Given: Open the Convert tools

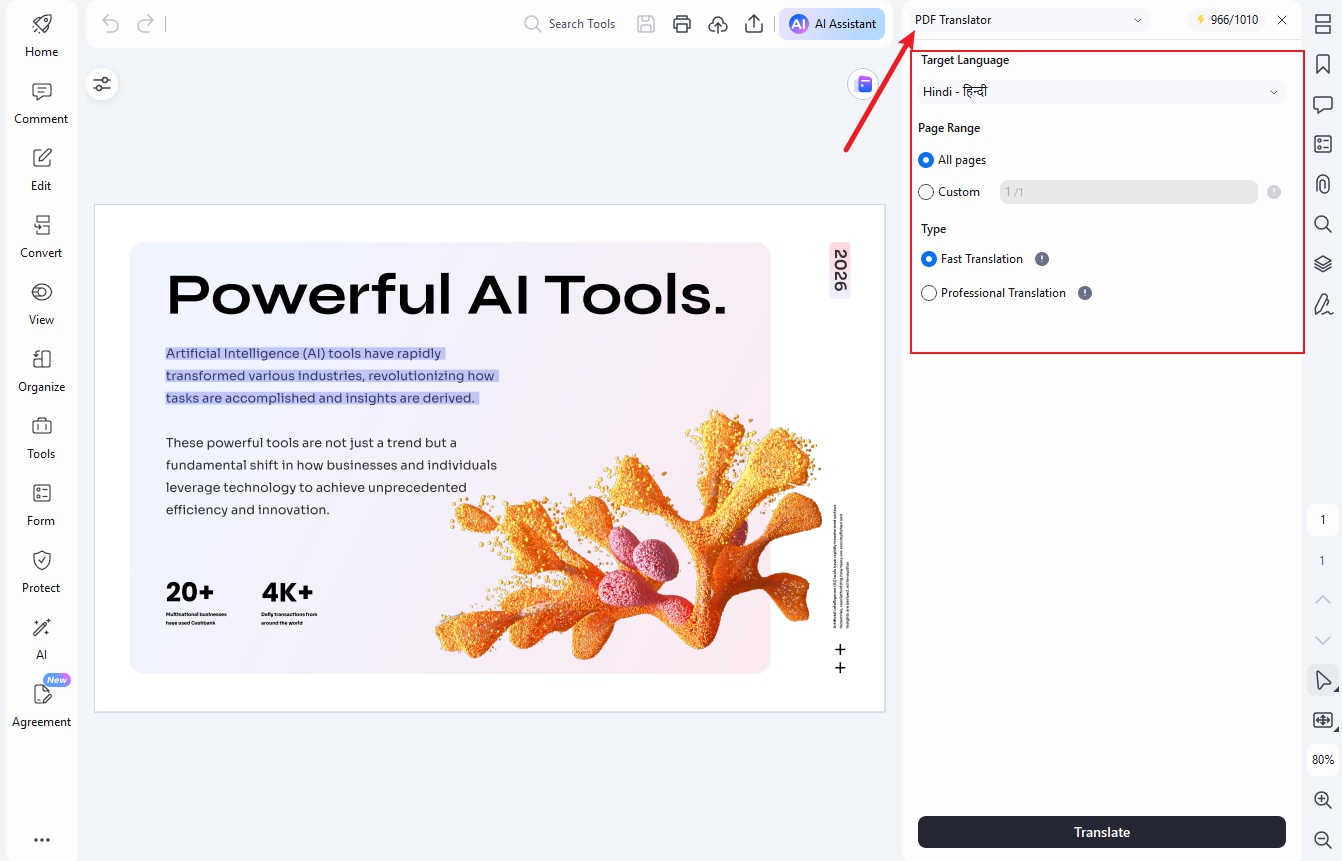Looking at the screenshot, I should [41, 237].
